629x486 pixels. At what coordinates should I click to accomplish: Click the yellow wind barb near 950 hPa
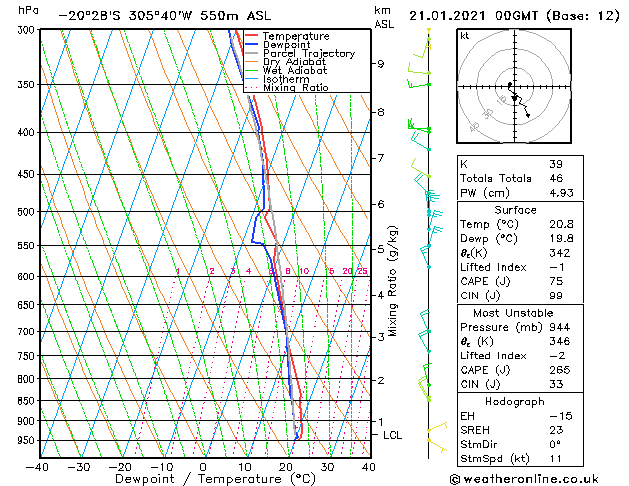point(437,445)
